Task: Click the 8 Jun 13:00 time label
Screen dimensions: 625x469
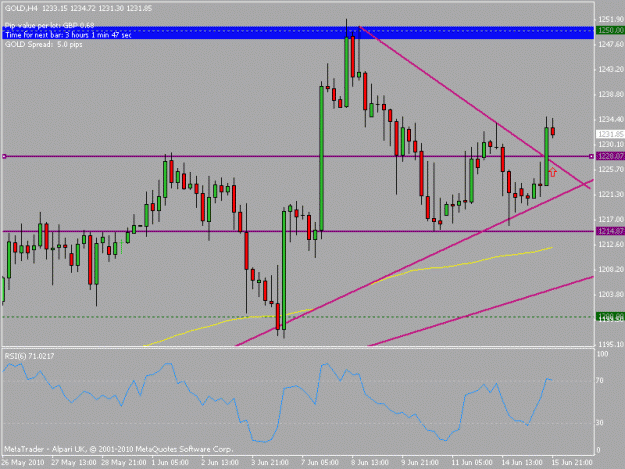Action: [x=369, y=463]
